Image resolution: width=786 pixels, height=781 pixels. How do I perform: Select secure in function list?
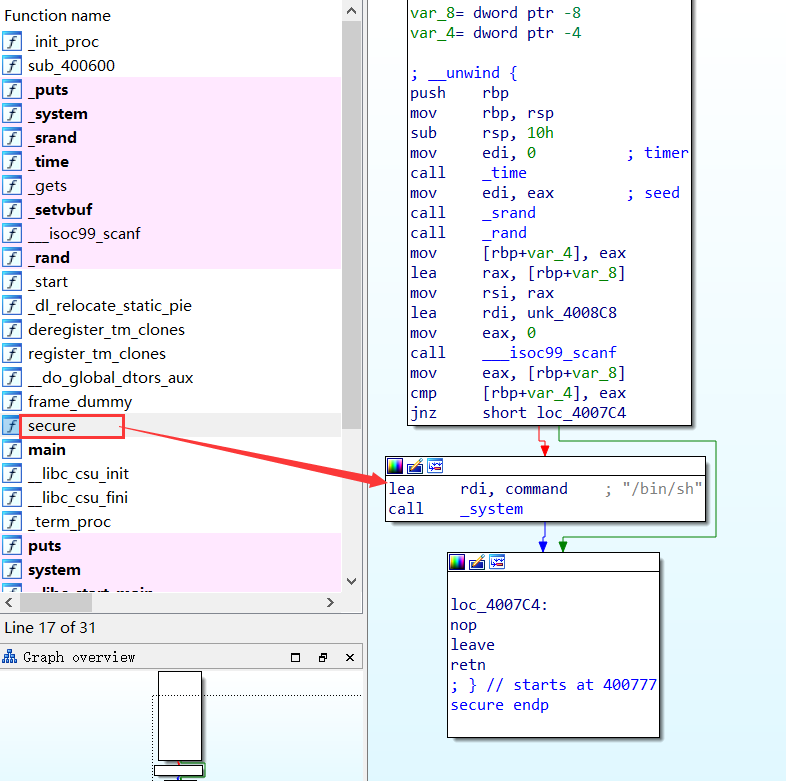(x=52, y=426)
